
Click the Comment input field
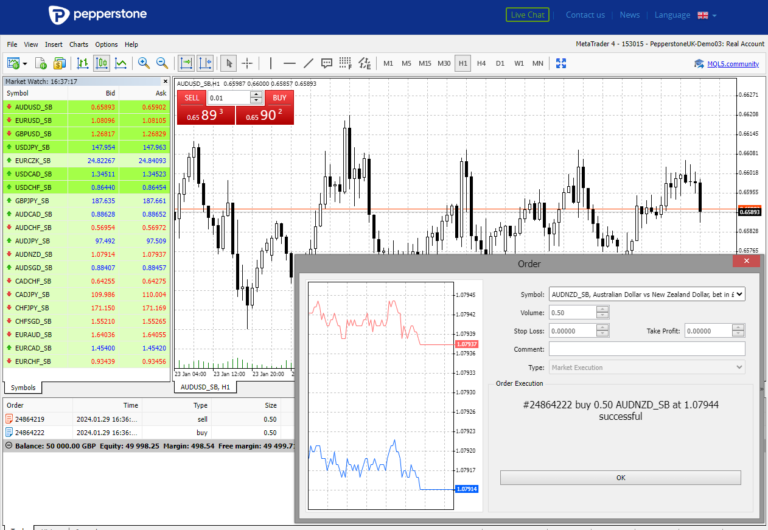[x=647, y=349]
